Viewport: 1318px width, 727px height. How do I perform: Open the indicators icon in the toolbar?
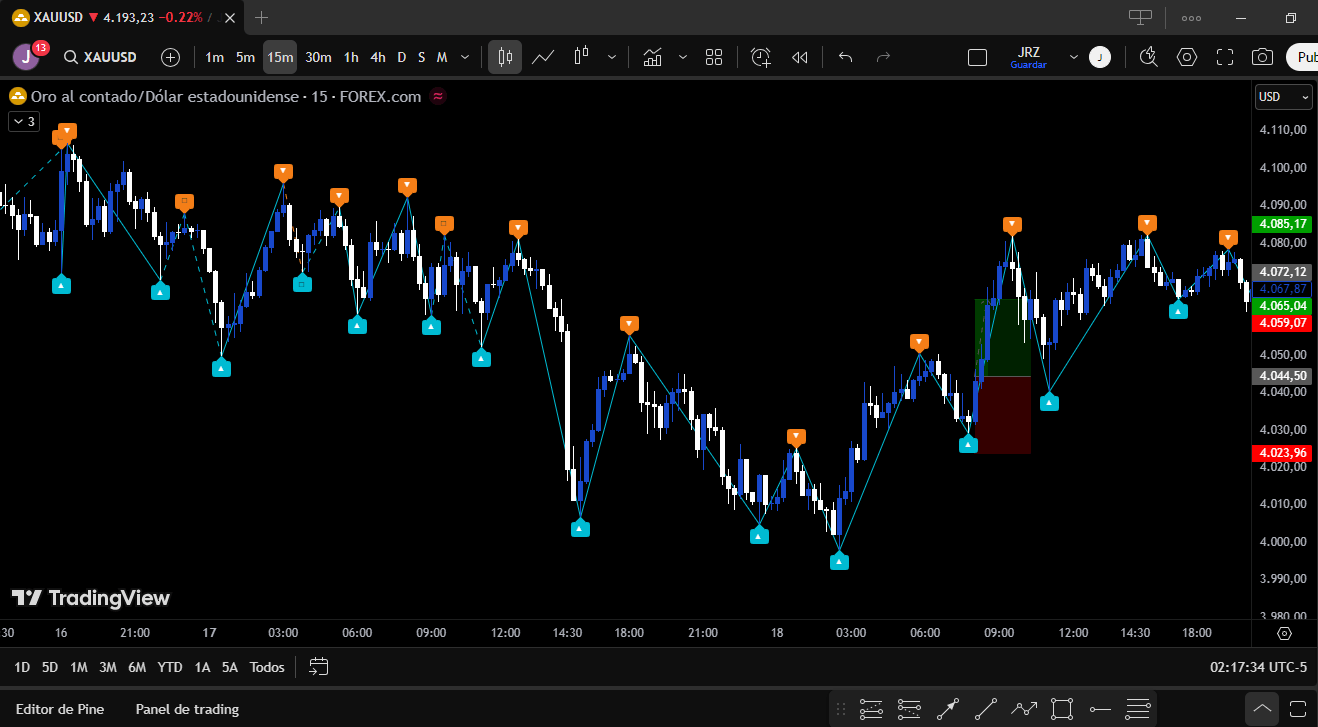(653, 57)
